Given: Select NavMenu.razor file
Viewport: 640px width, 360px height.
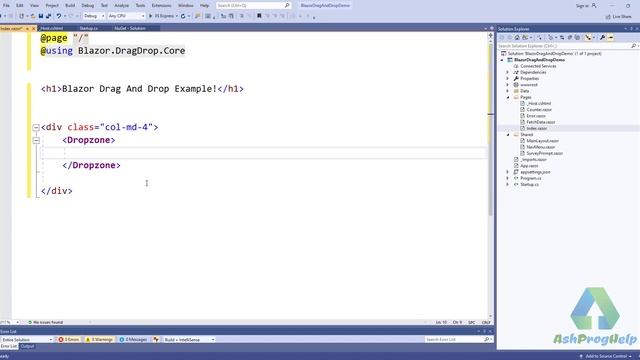Looking at the screenshot, I should tap(540, 147).
